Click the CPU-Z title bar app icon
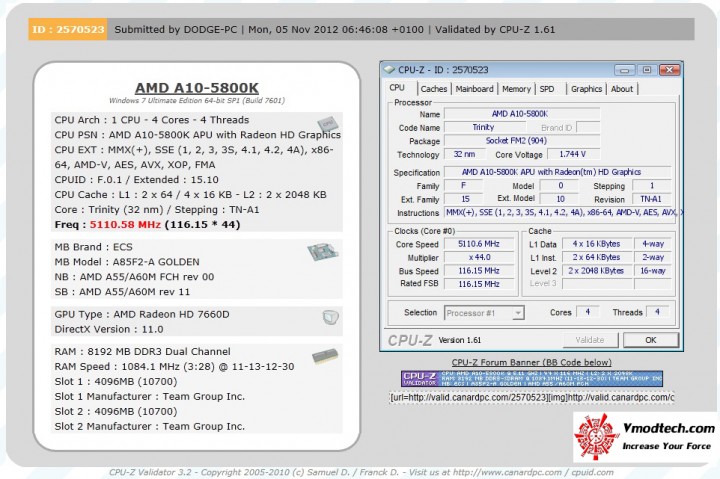The image size is (720, 479). [389, 70]
